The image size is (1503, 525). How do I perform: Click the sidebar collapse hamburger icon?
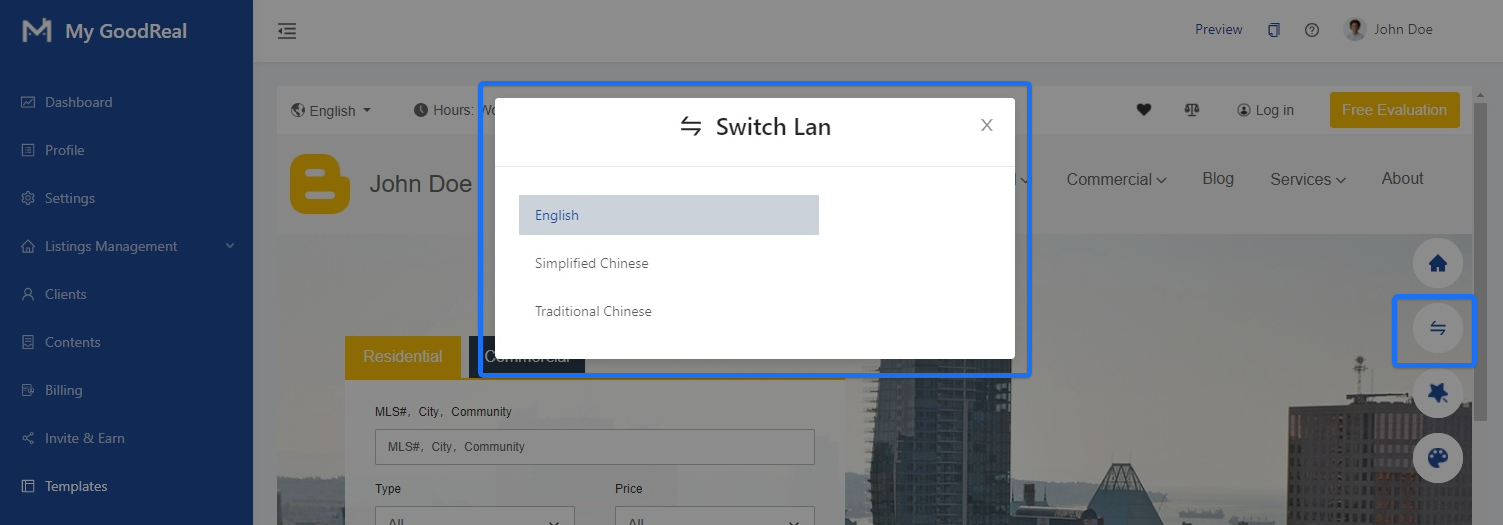287,31
